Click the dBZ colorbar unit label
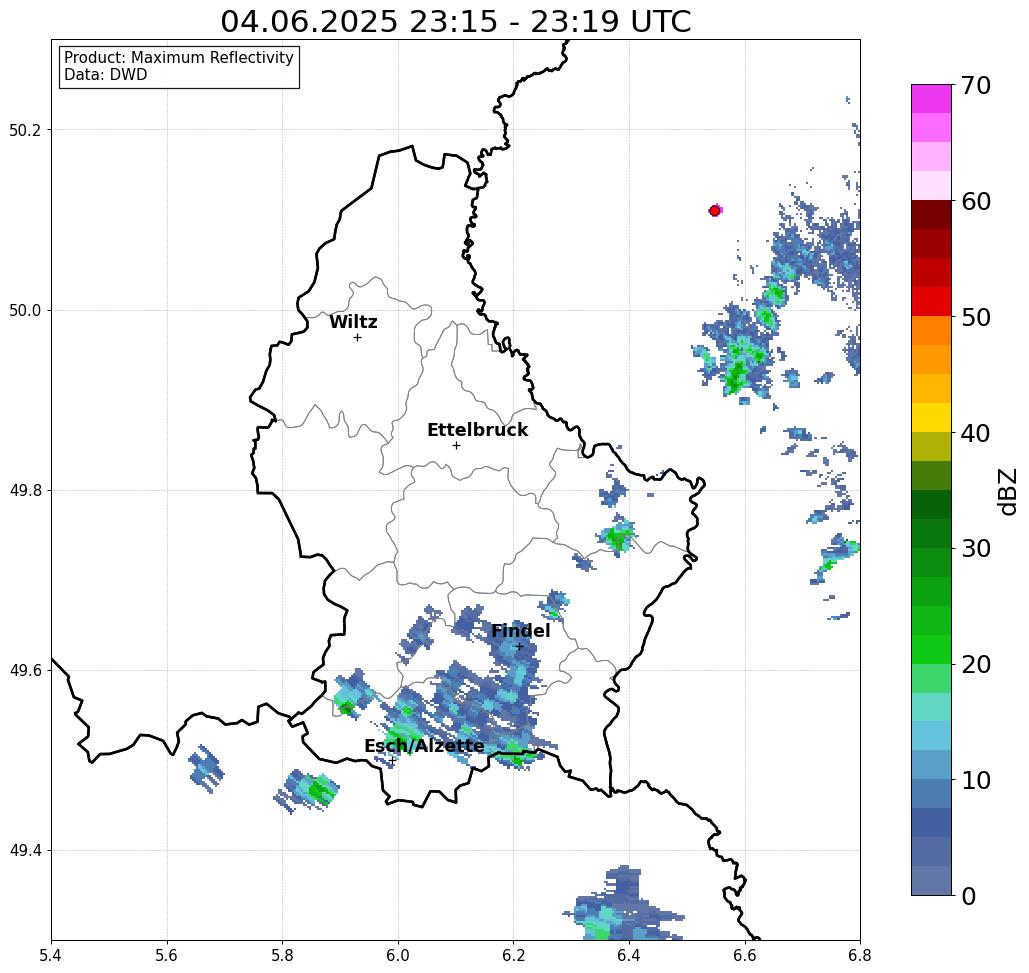 [x=1007, y=491]
